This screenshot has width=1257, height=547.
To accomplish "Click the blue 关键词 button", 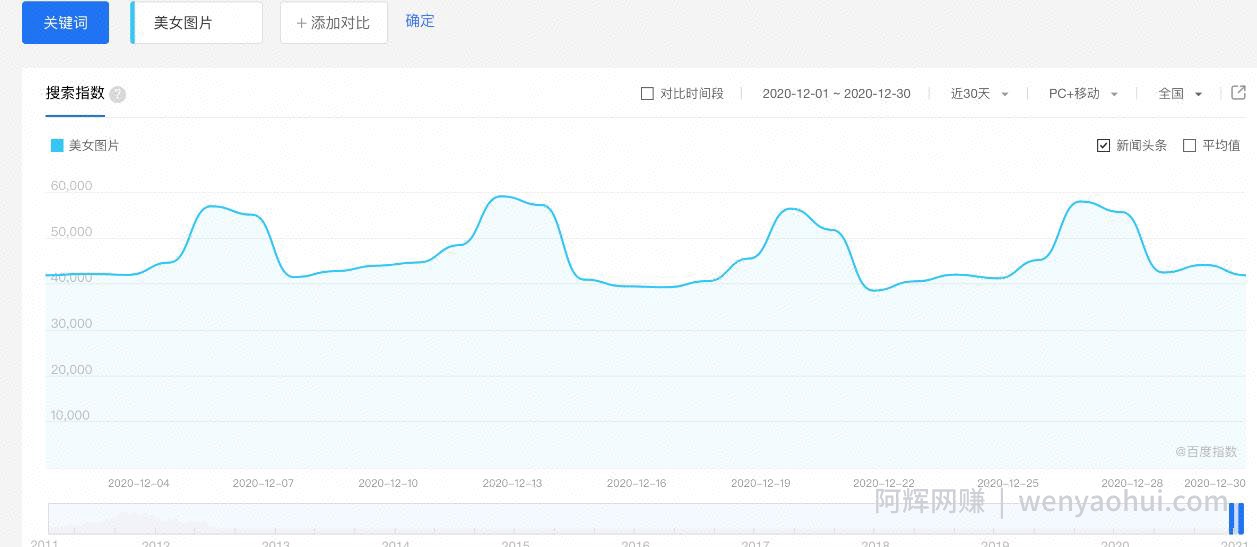I will click(65, 22).
